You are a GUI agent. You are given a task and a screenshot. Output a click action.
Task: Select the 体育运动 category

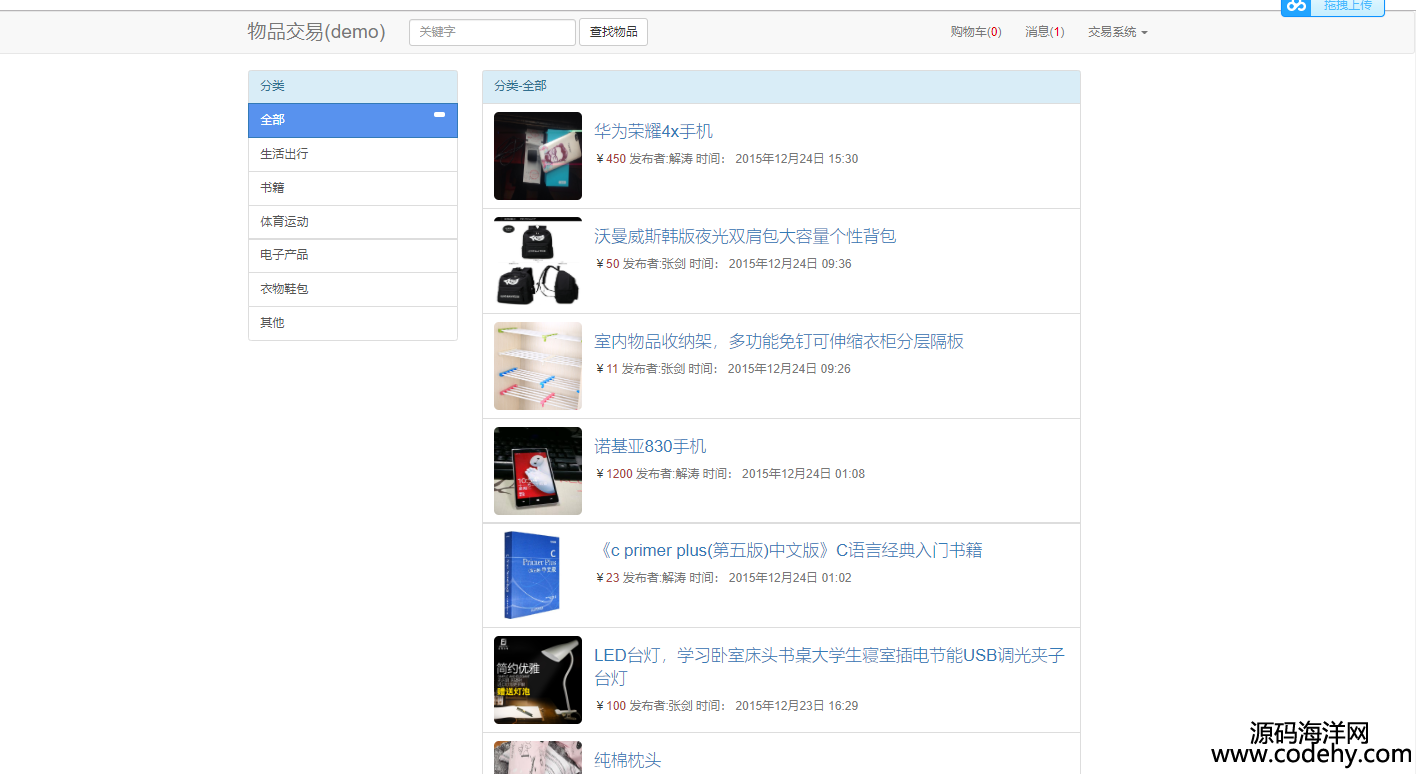353,222
